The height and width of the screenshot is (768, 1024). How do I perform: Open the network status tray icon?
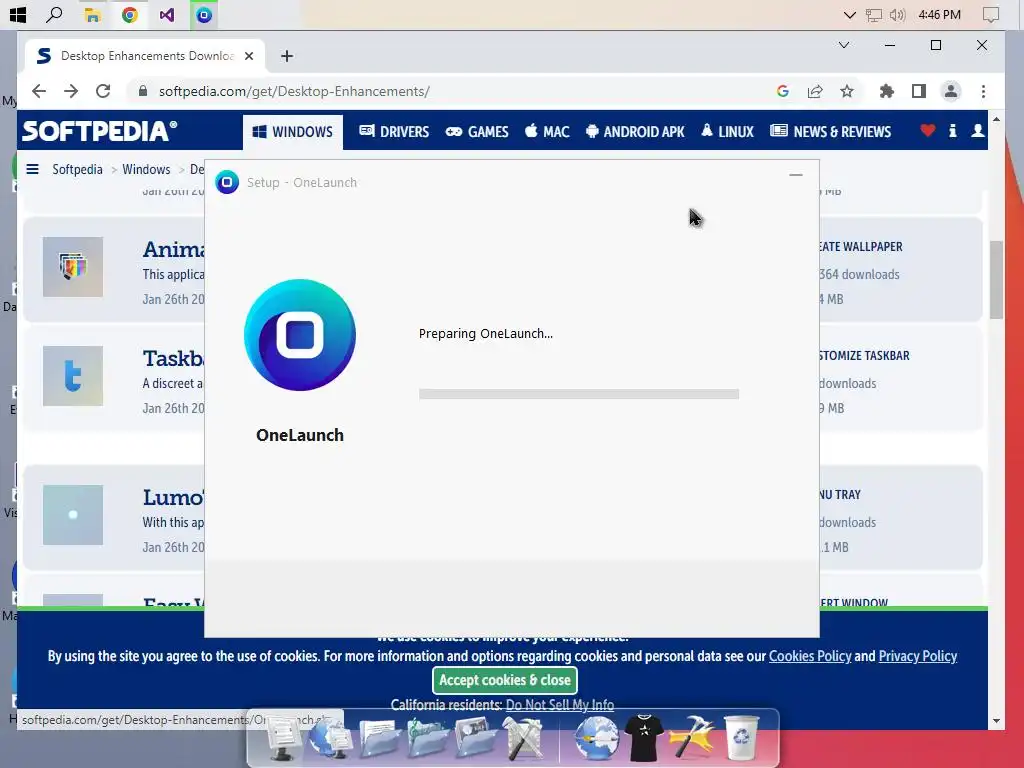pos(873,15)
